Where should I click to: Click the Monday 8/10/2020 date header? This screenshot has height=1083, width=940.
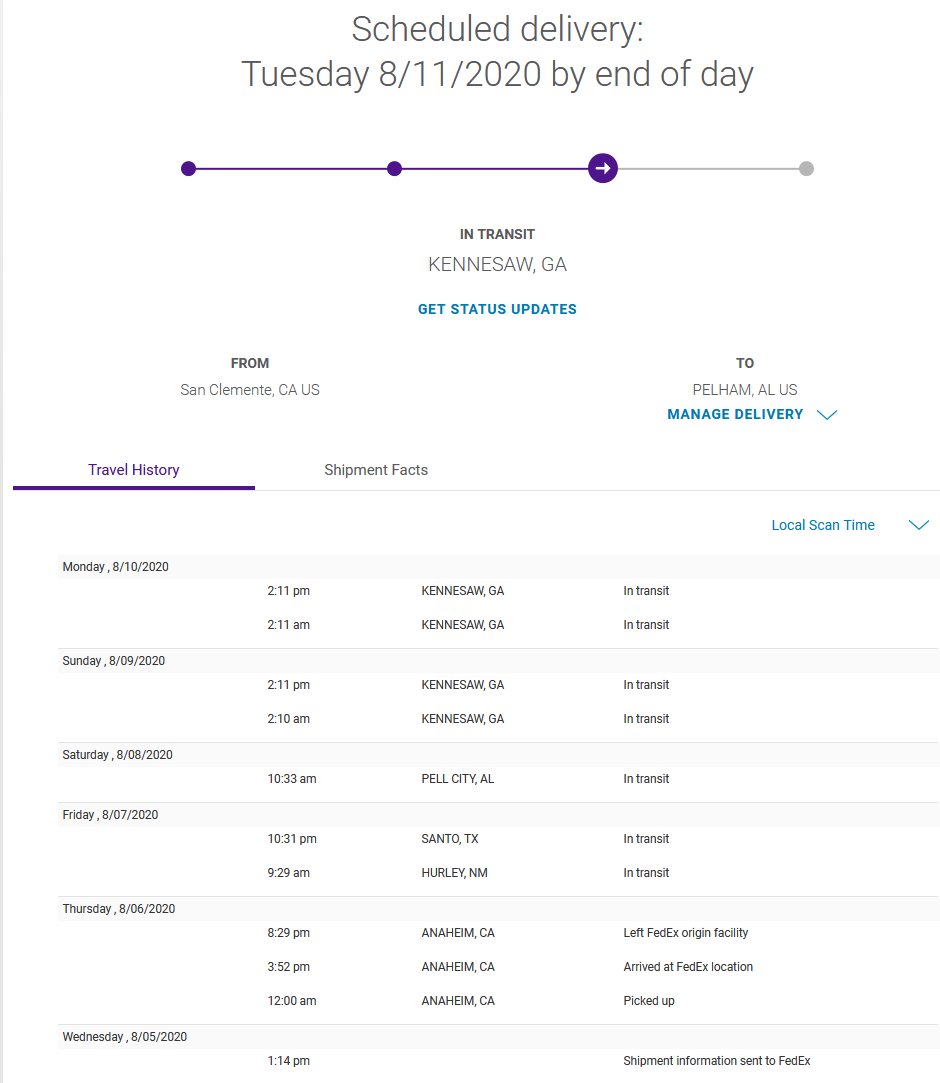115,567
